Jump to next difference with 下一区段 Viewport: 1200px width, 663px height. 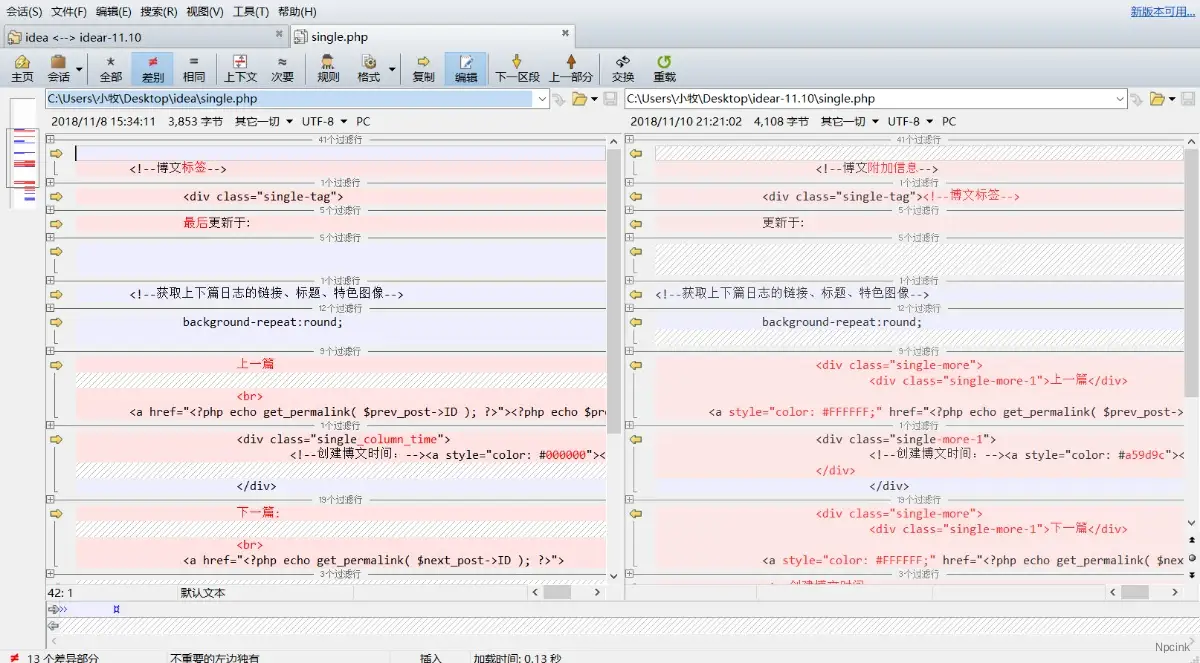pyautogui.click(x=517, y=68)
